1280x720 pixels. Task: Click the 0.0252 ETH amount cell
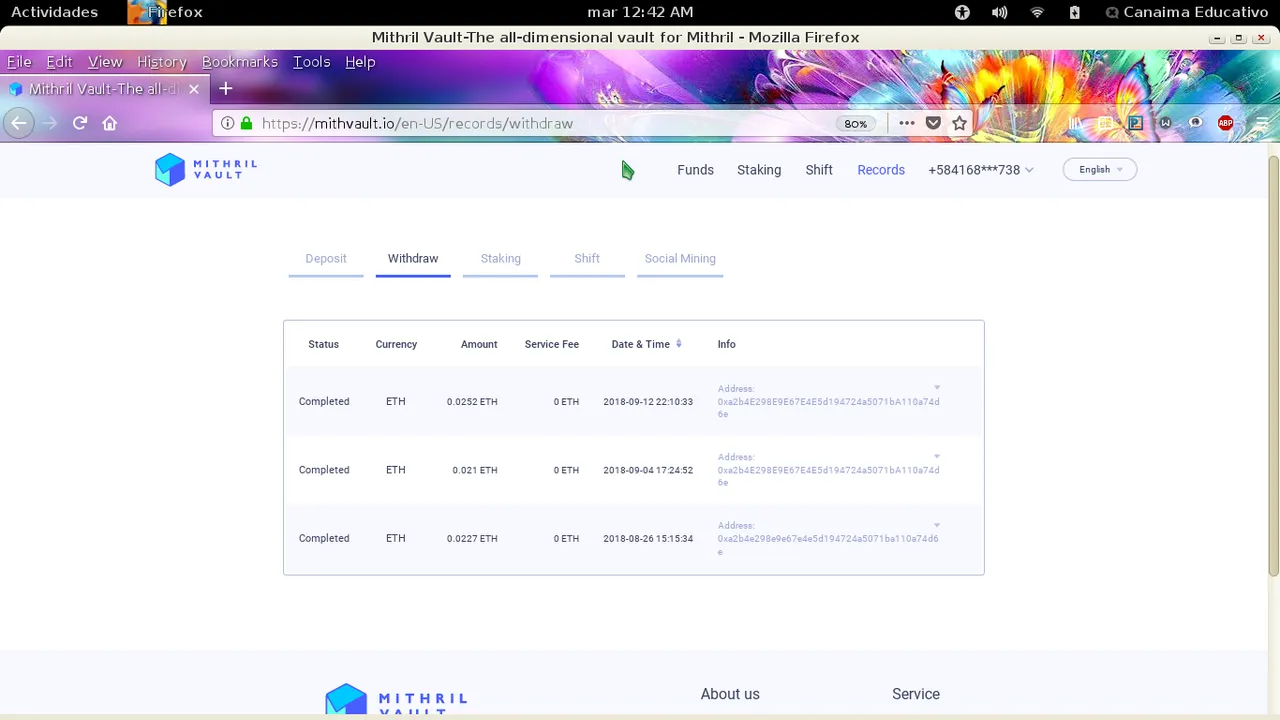coord(472,402)
